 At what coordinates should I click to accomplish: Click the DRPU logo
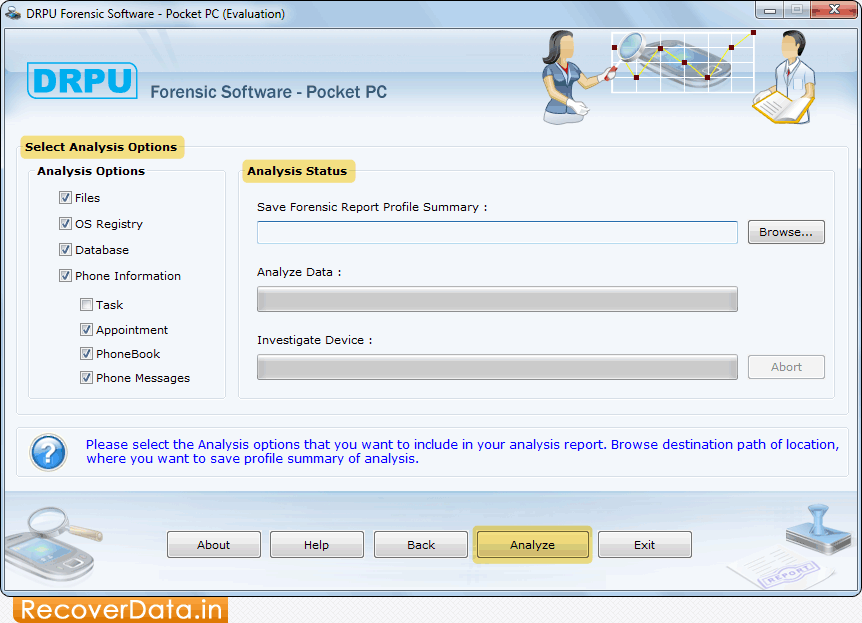pos(82,80)
